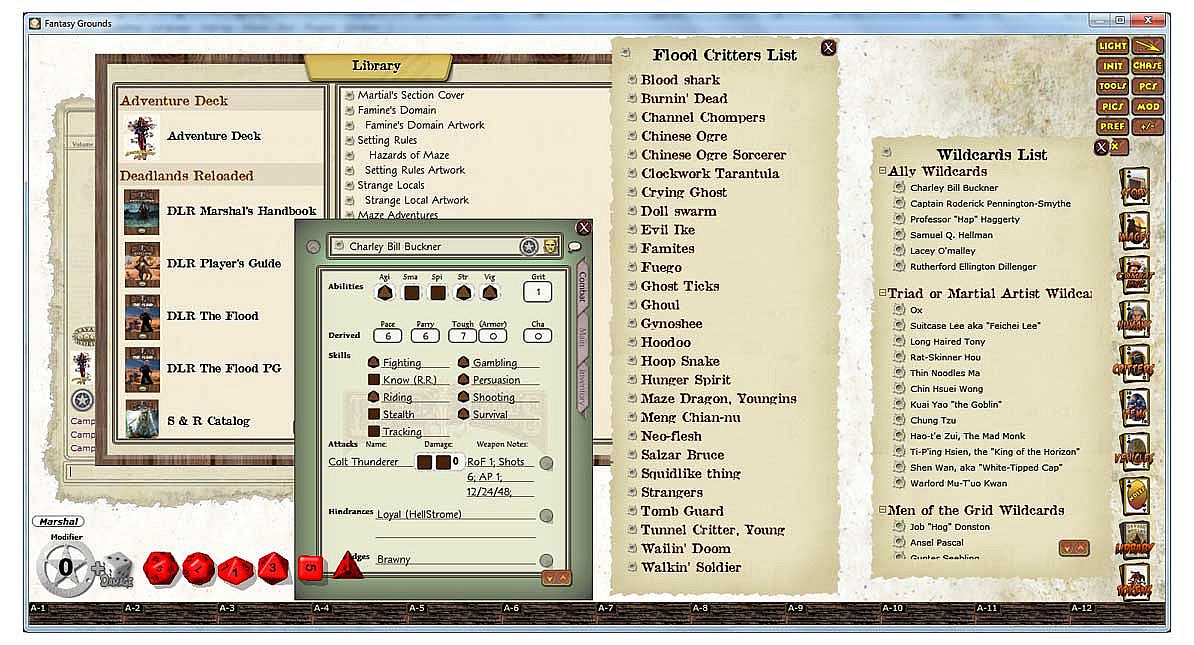The width and height of the screenshot is (1194, 645).
Task: Open the Notes deck icon
Action: click(x=1135, y=497)
